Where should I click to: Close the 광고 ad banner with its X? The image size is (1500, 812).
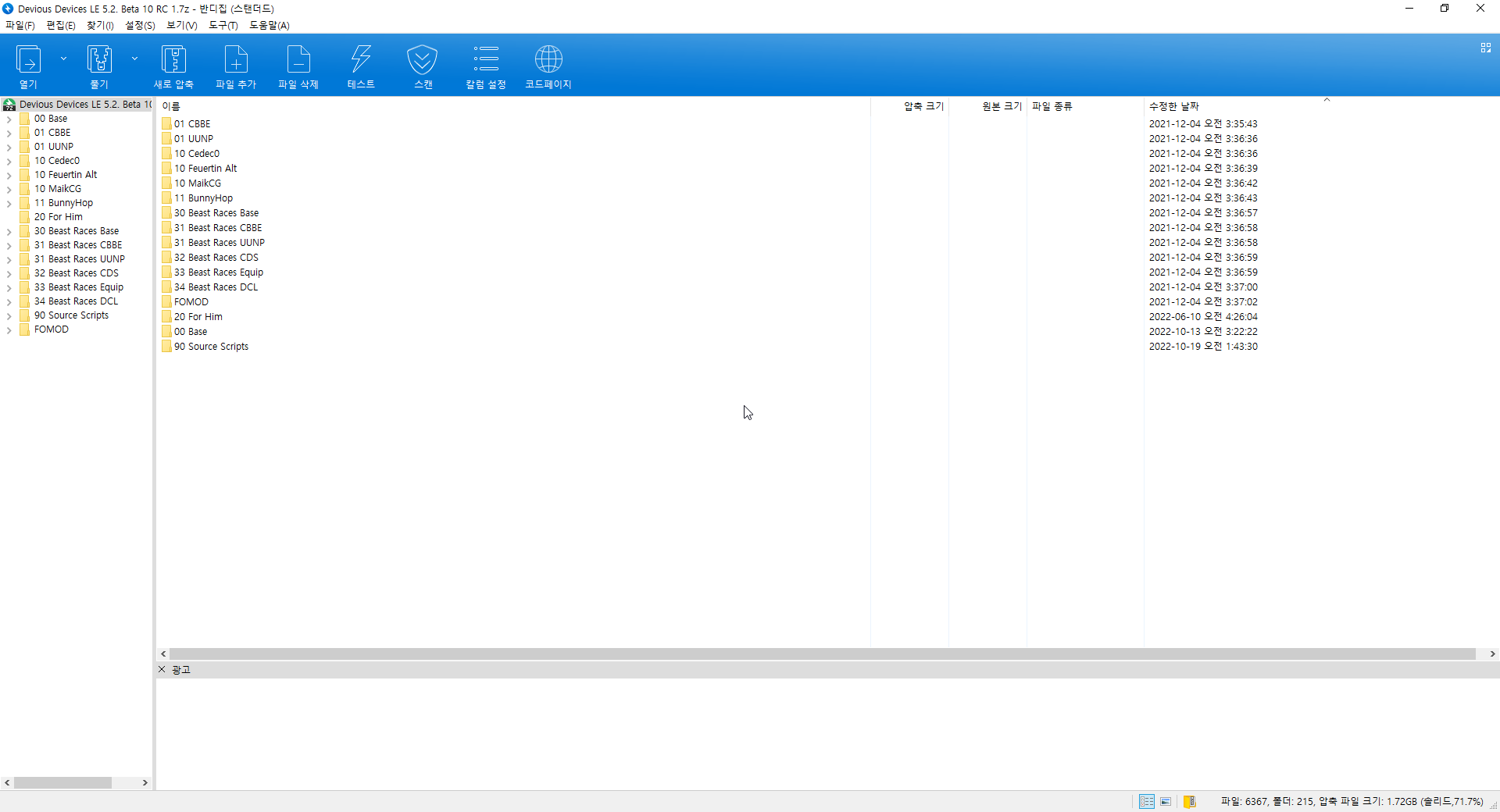[x=161, y=670]
